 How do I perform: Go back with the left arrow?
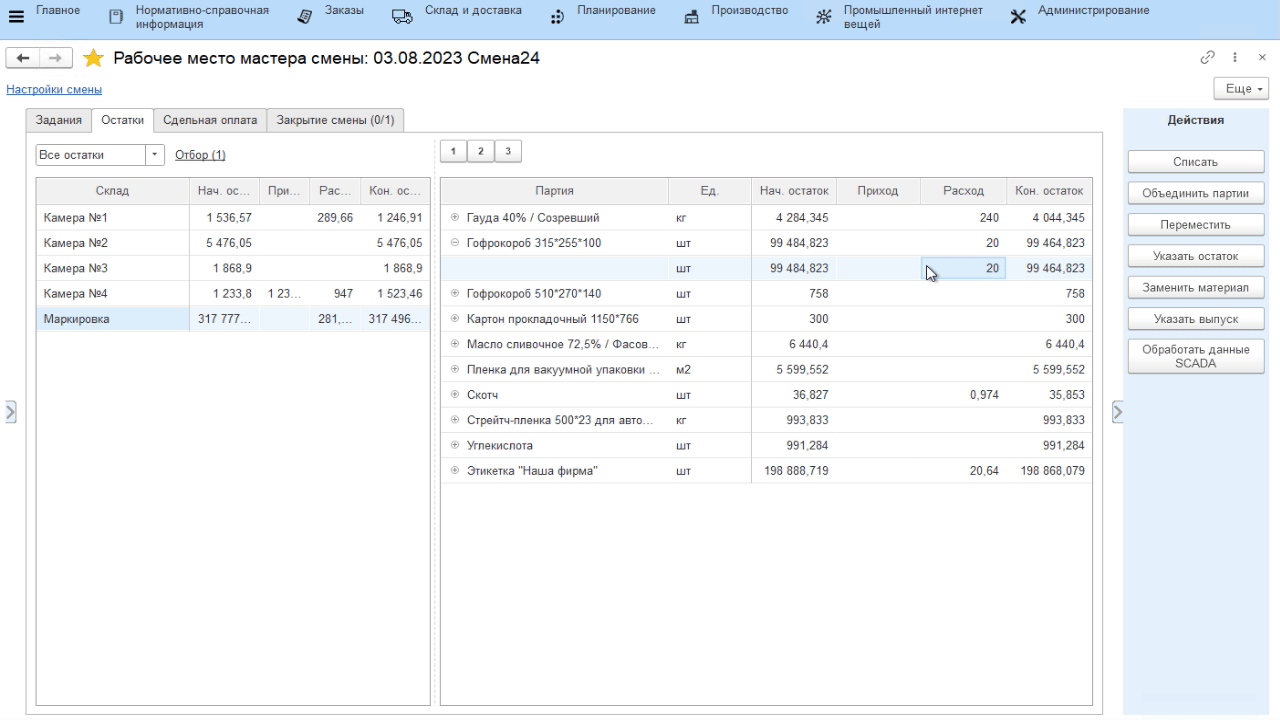pos(23,58)
